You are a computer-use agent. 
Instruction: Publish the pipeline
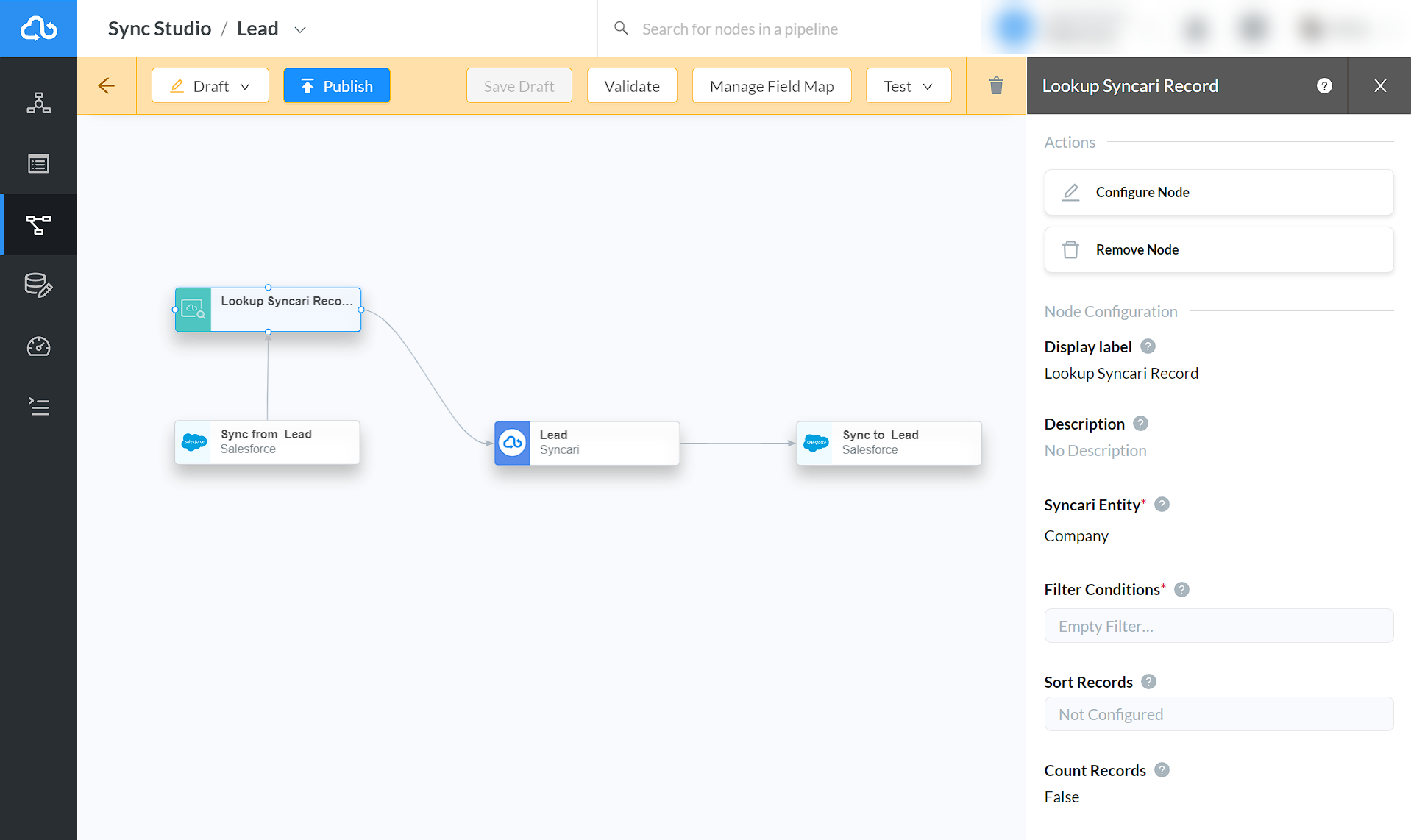tap(337, 86)
